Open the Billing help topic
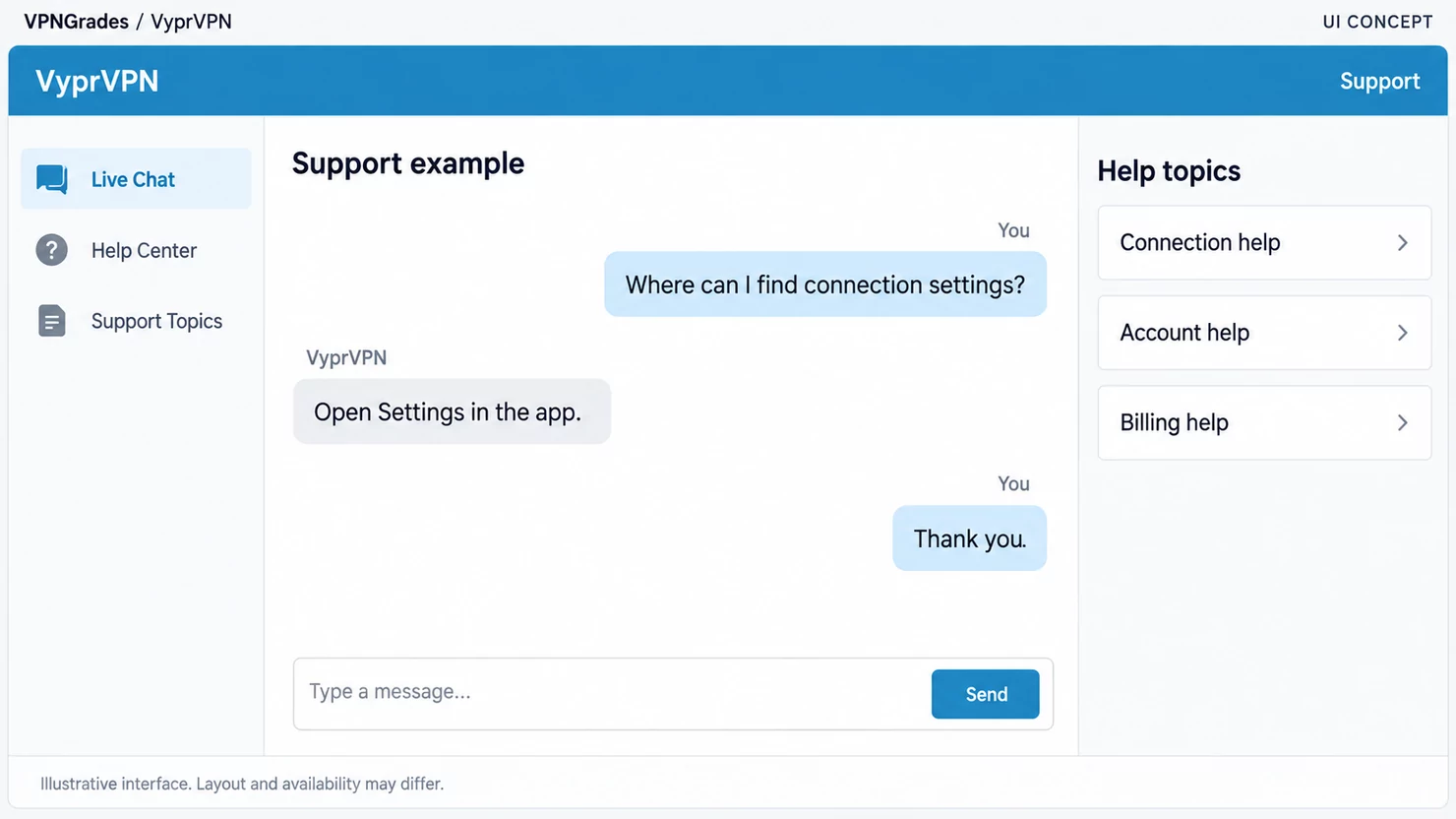Image resolution: width=1456 pixels, height=819 pixels. [x=1264, y=422]
